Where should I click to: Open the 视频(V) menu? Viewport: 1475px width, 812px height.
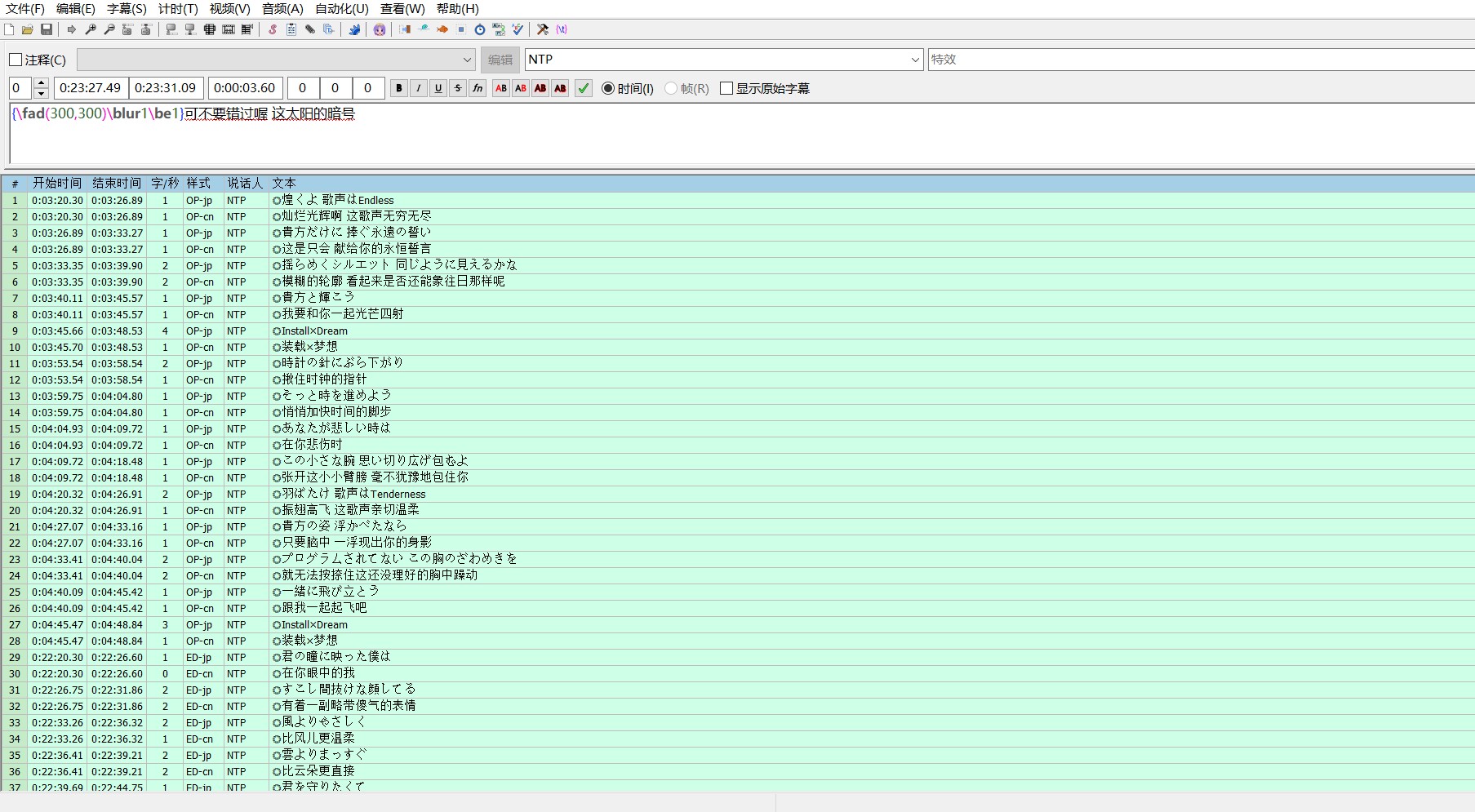point(230,9)
